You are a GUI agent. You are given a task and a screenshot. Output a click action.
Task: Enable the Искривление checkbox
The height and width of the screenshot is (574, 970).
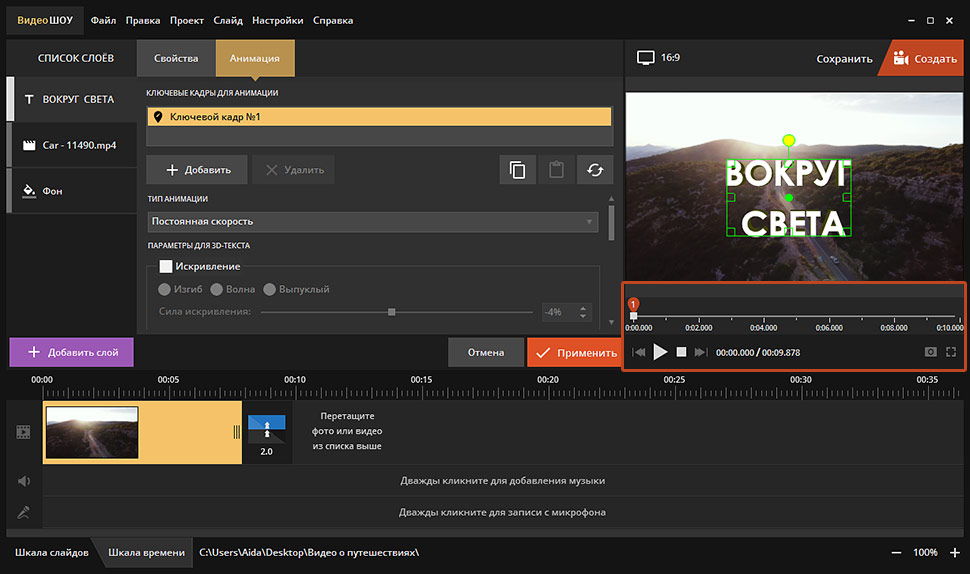(166, 266)
